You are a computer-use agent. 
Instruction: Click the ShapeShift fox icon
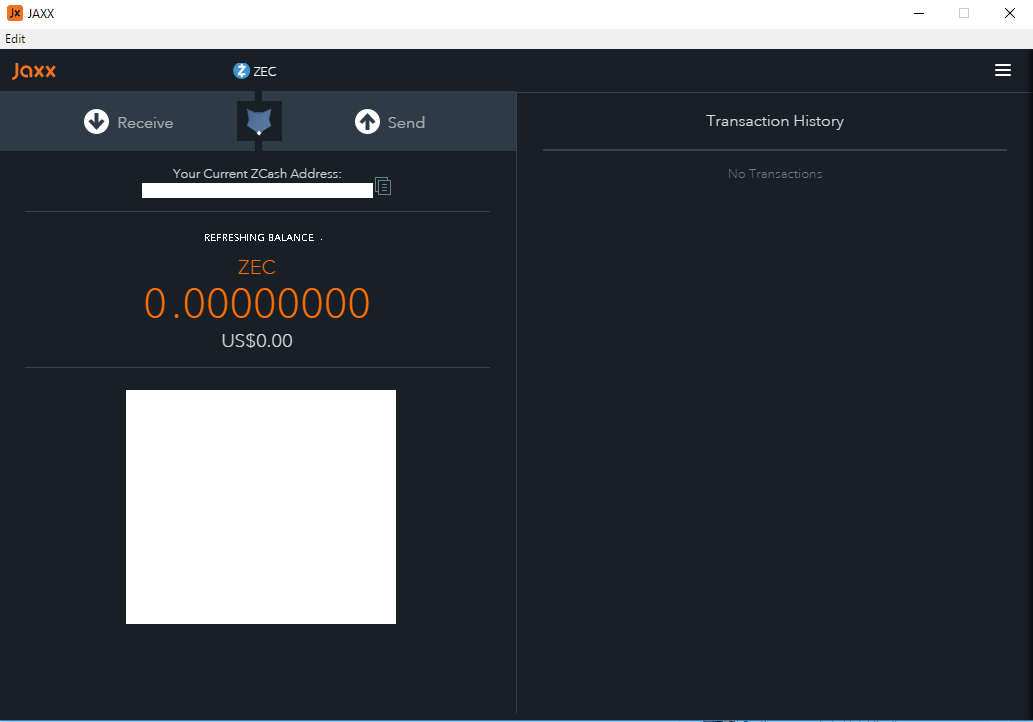point(259,121)
